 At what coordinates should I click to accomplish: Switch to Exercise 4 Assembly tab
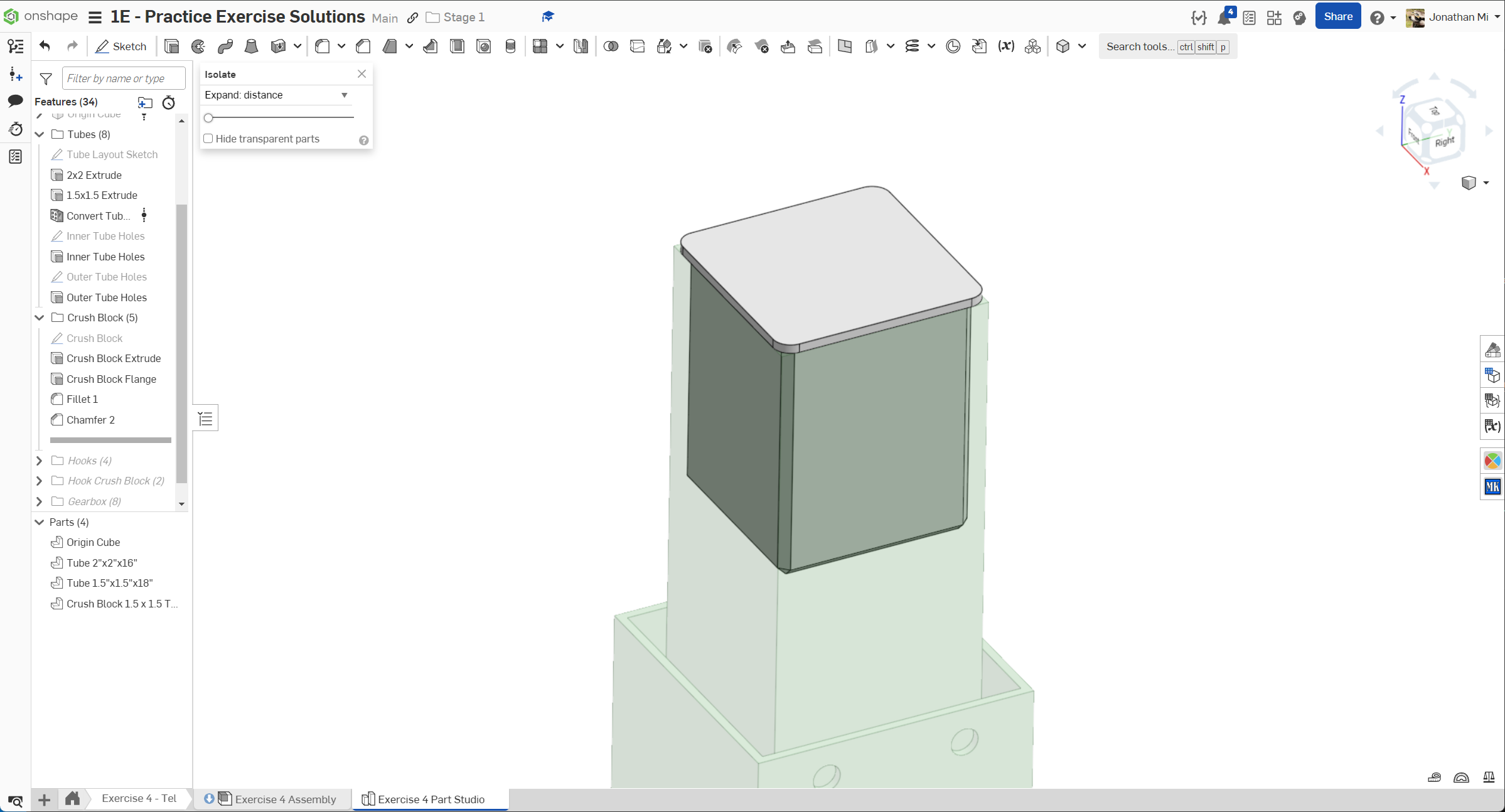(285, 799)
